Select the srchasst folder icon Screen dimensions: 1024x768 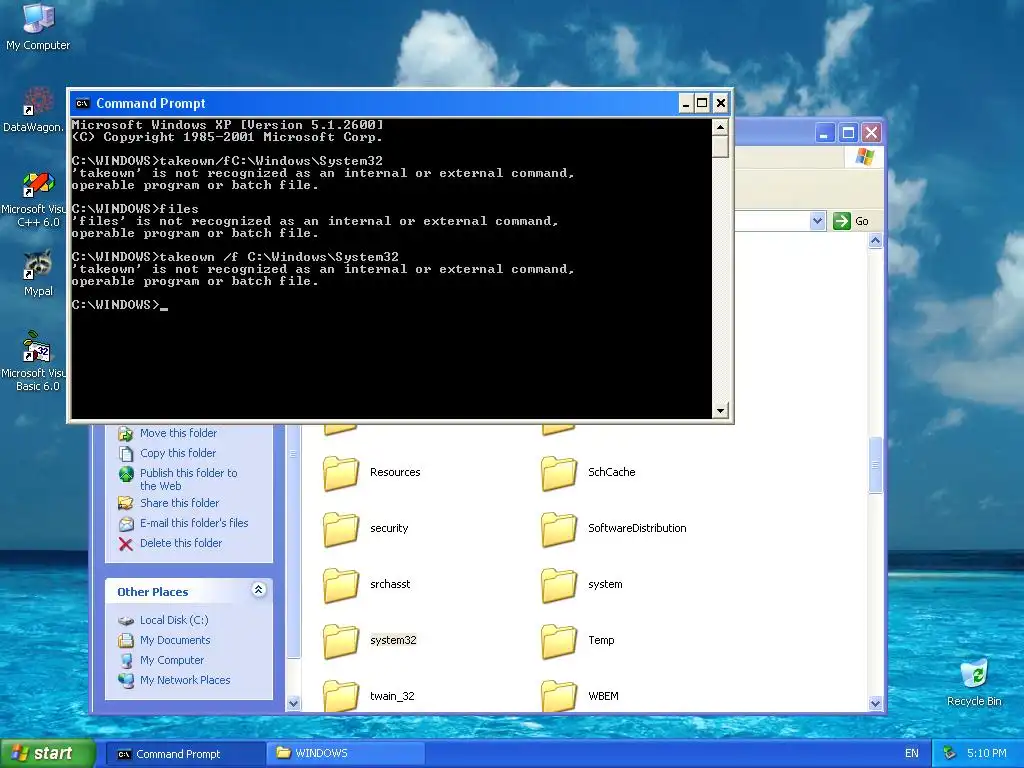coord(341,585)
